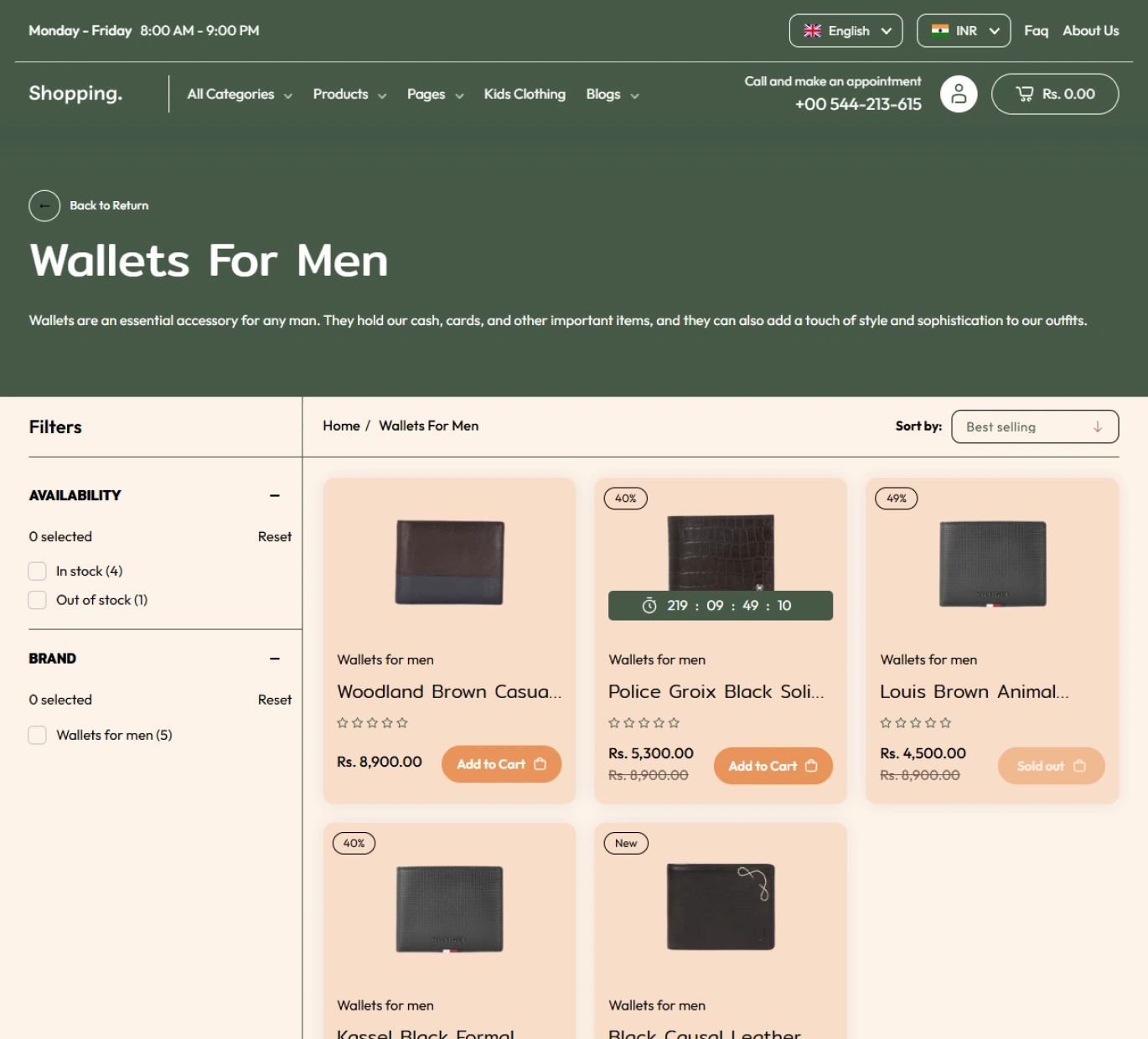The width and height of the screenshot is (1148, 1039).
Task: Open the Faq link
Action: click(1036, 31)
